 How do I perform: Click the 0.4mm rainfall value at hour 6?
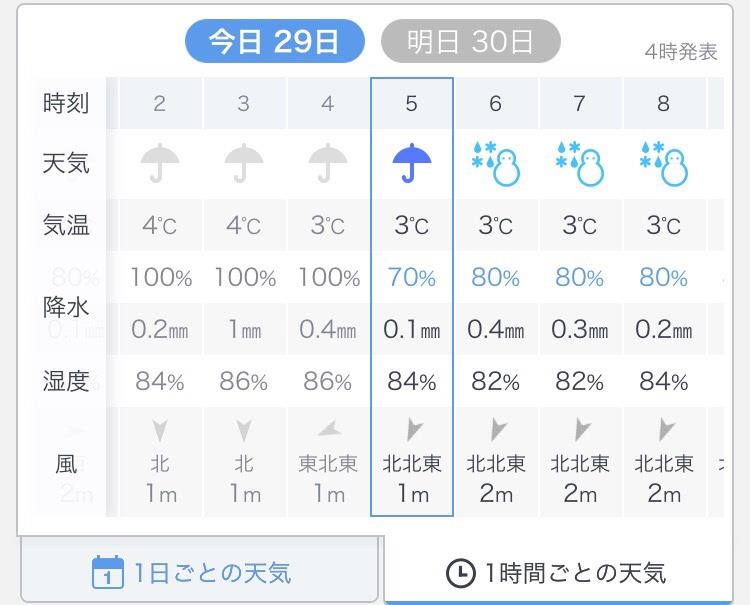[496, 329]
